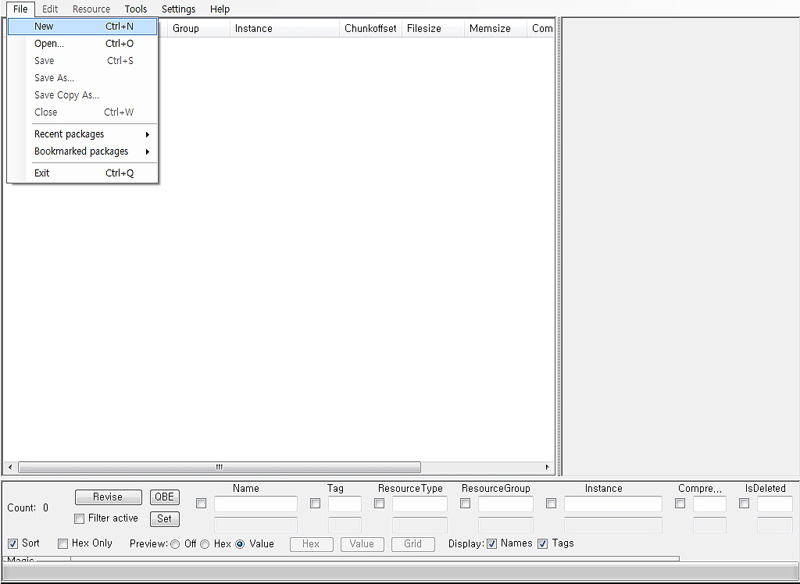This screenshot has height=584, width=800.
Task: Sort by the Group column header
Action: click(198, 29)
